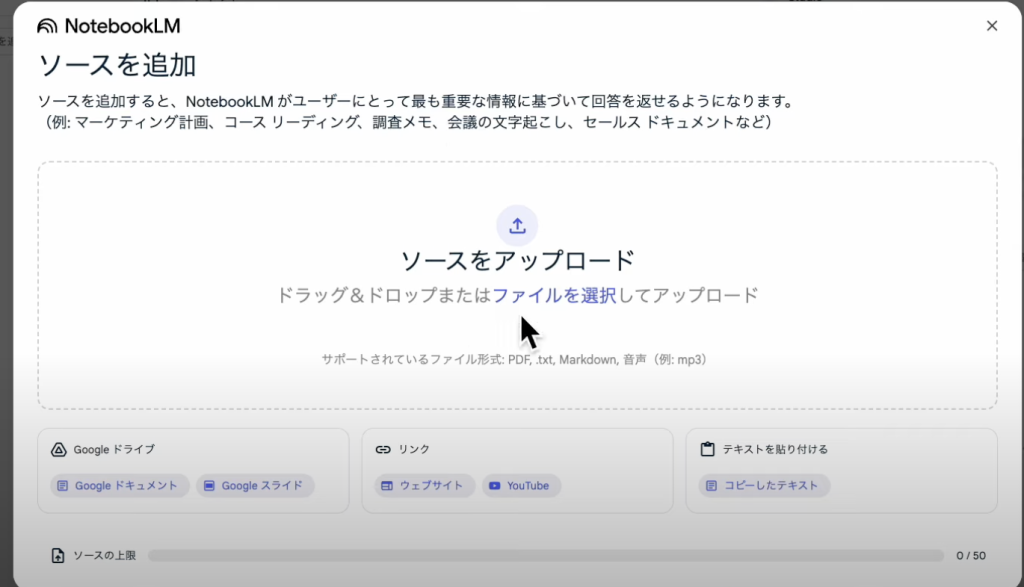Click the ソースを追加 dialog title
This screenshot has height=587, width=1024.
118,65
